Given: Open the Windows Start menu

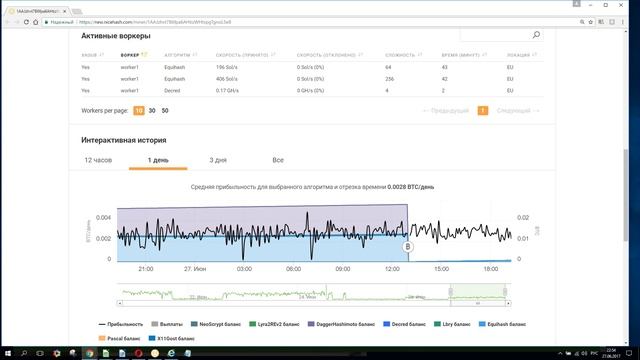Looking at the screenshot, I should coord(7,353).
